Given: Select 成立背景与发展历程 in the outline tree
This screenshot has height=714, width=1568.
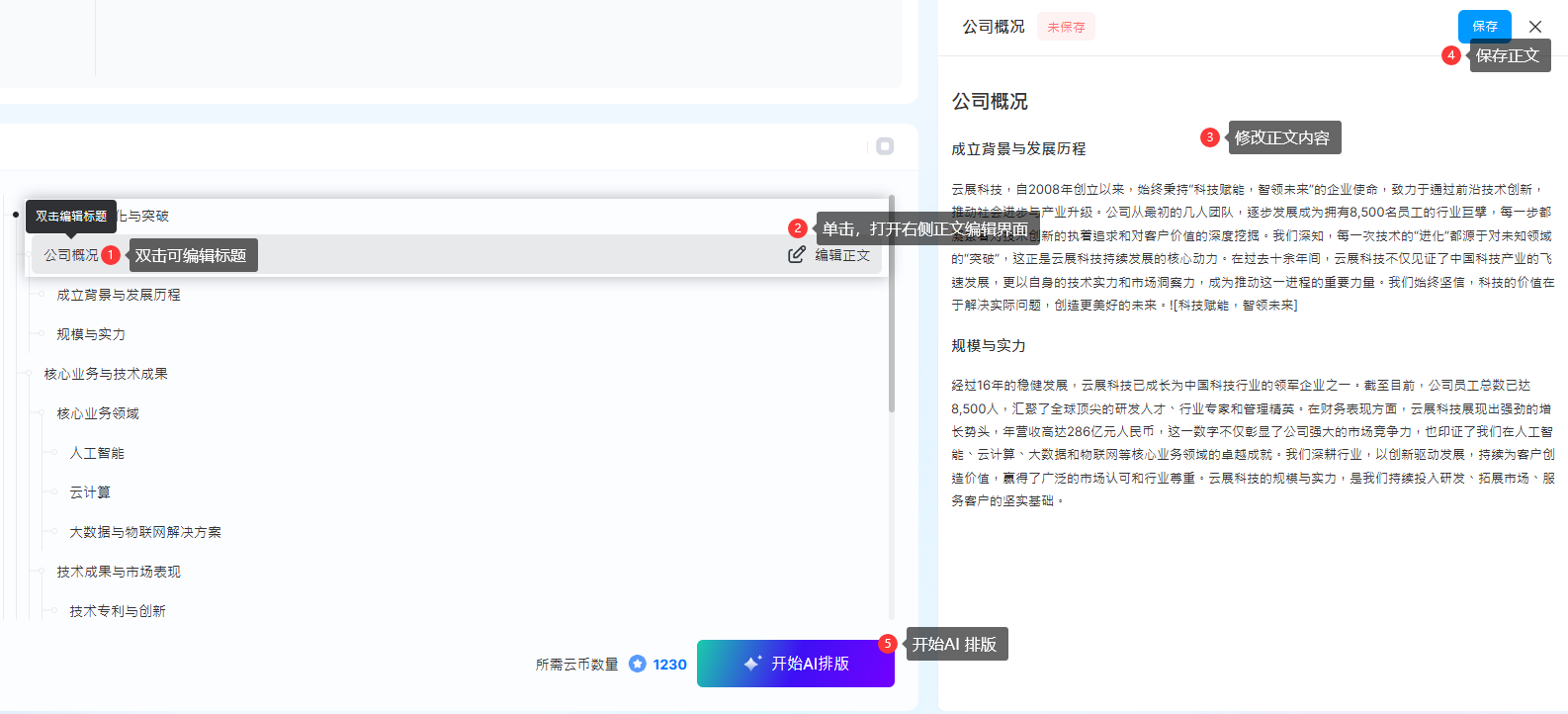Looking at the screenshot, I should point(119,295).
